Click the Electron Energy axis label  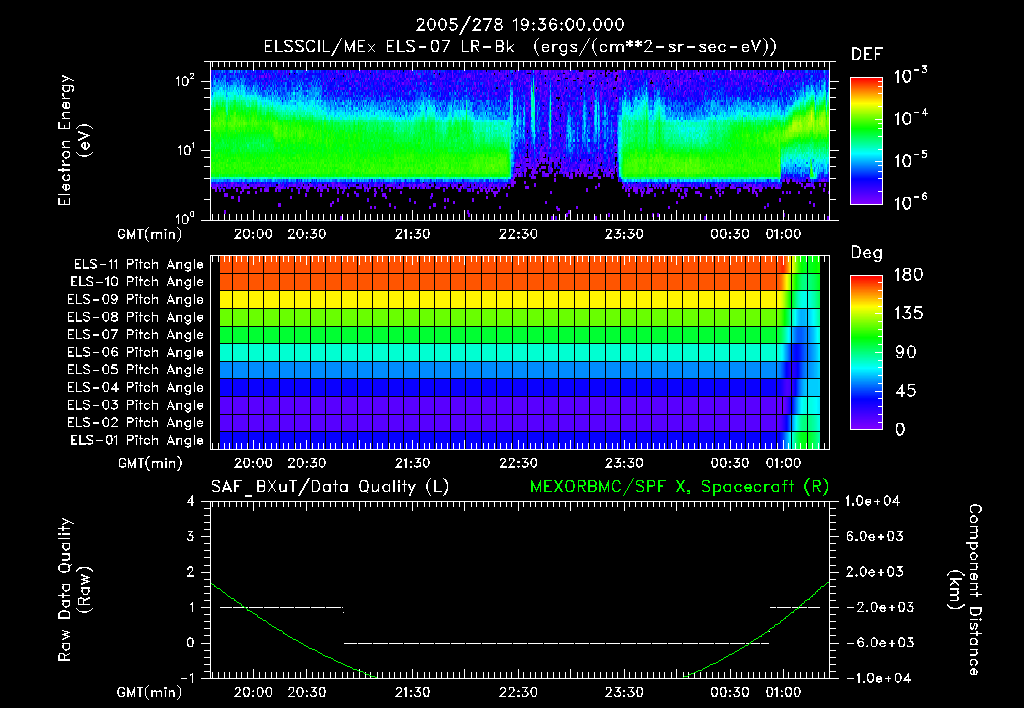pos(74,140)
